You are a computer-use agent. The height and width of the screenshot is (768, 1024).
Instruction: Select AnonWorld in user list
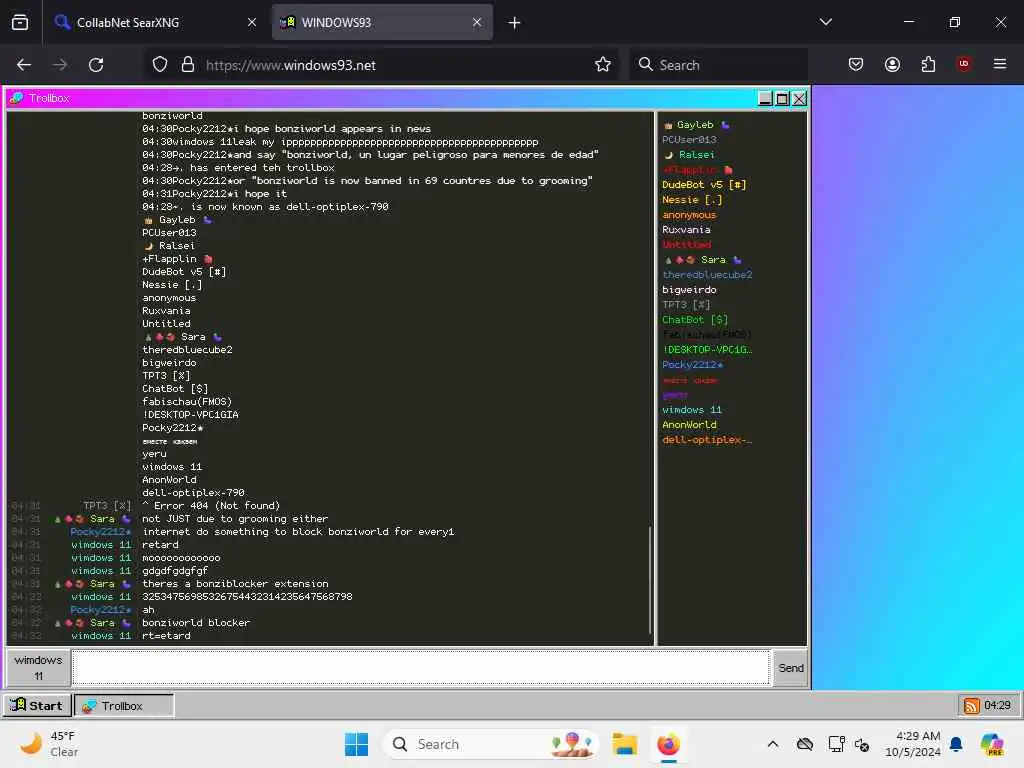point(689,424)
